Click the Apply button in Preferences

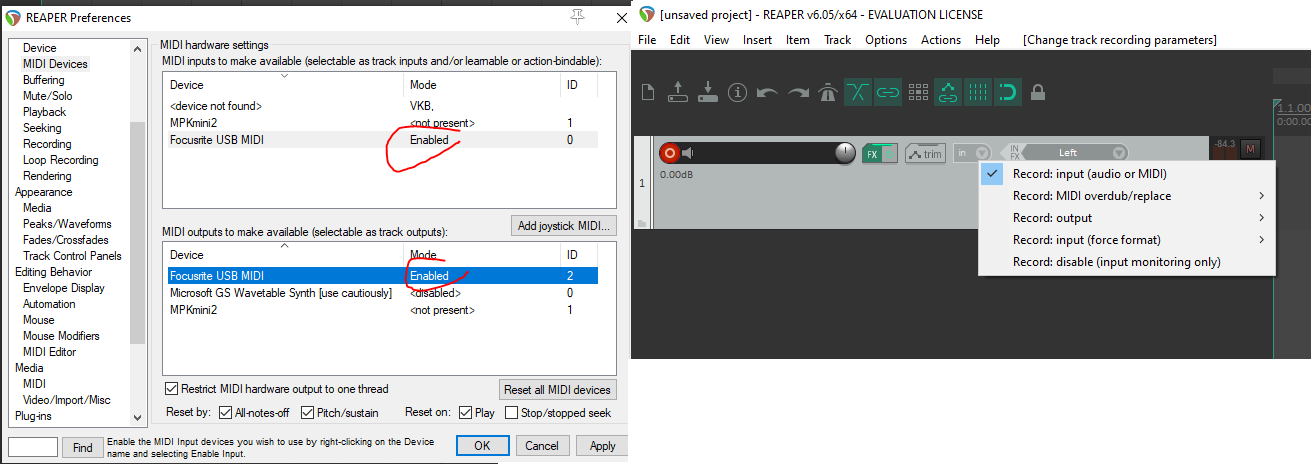[x=603, y=446]
